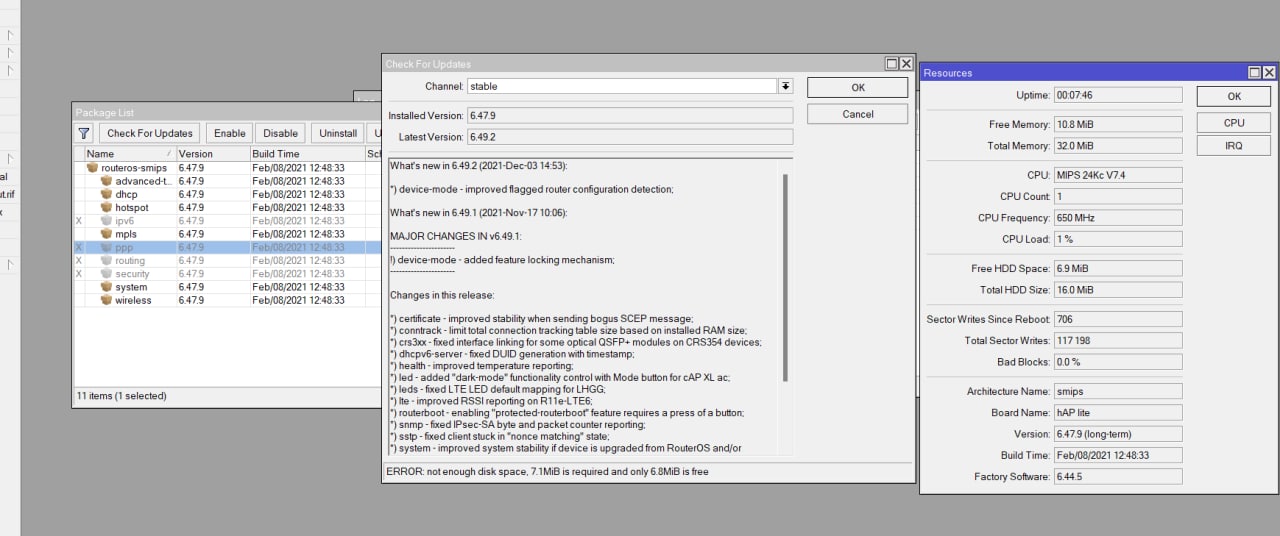Click the not enough disk space error message
Image resolution: width=1280 pixels, height=536 pixels.
pyautogui.click(x=547, y=472)
